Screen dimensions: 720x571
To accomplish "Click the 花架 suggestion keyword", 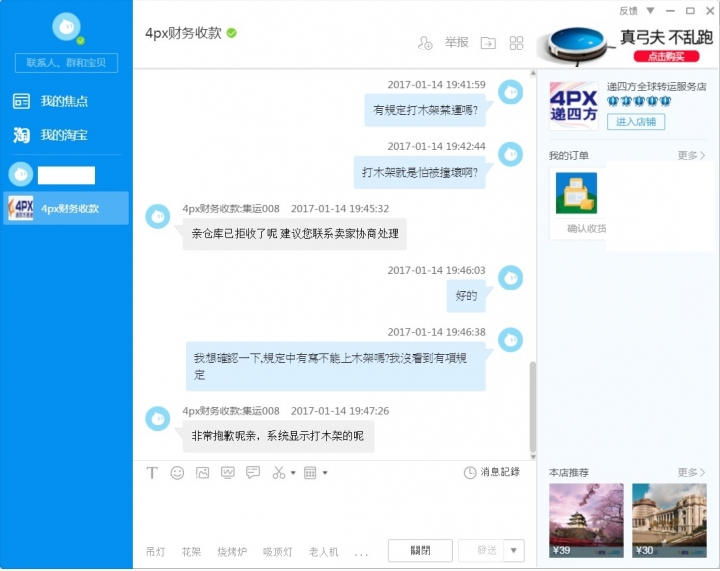I will pos(191,552).
